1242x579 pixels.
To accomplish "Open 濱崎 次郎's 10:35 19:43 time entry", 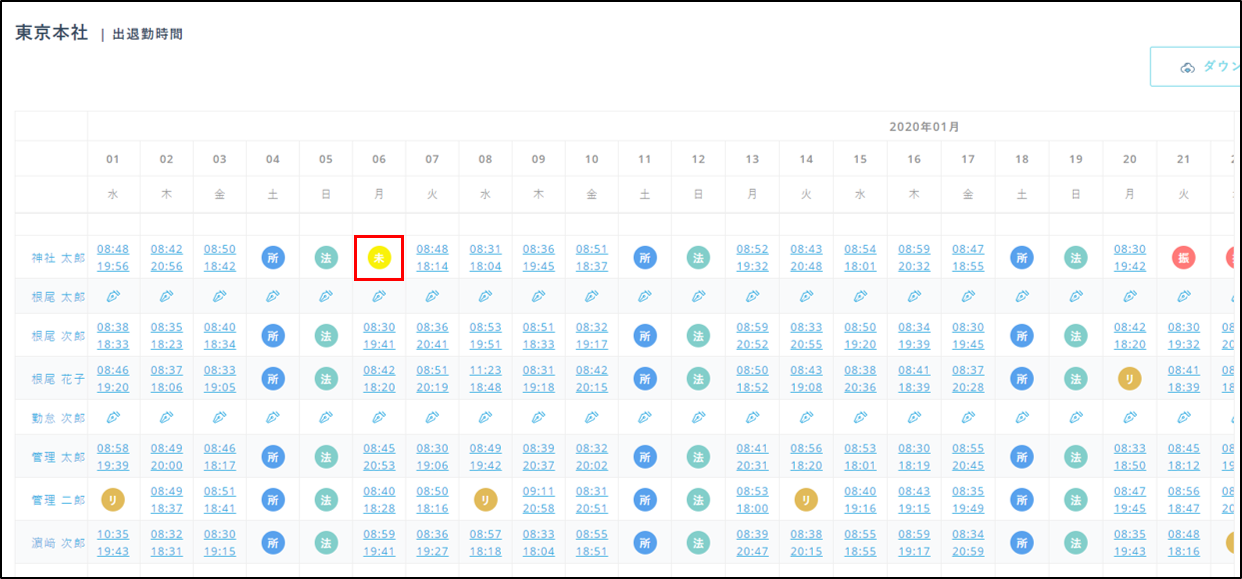I will [x=113, y=543].
